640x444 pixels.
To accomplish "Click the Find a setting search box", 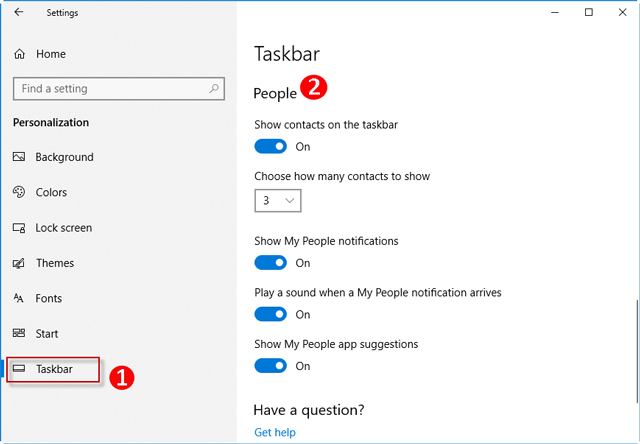I will (x=110, y=89).
